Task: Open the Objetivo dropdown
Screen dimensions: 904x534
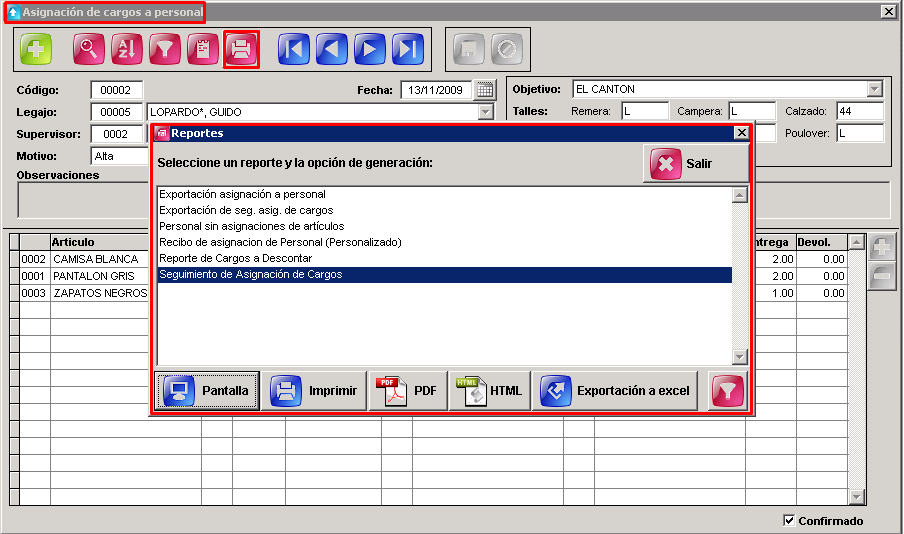Action: [875, 89]
